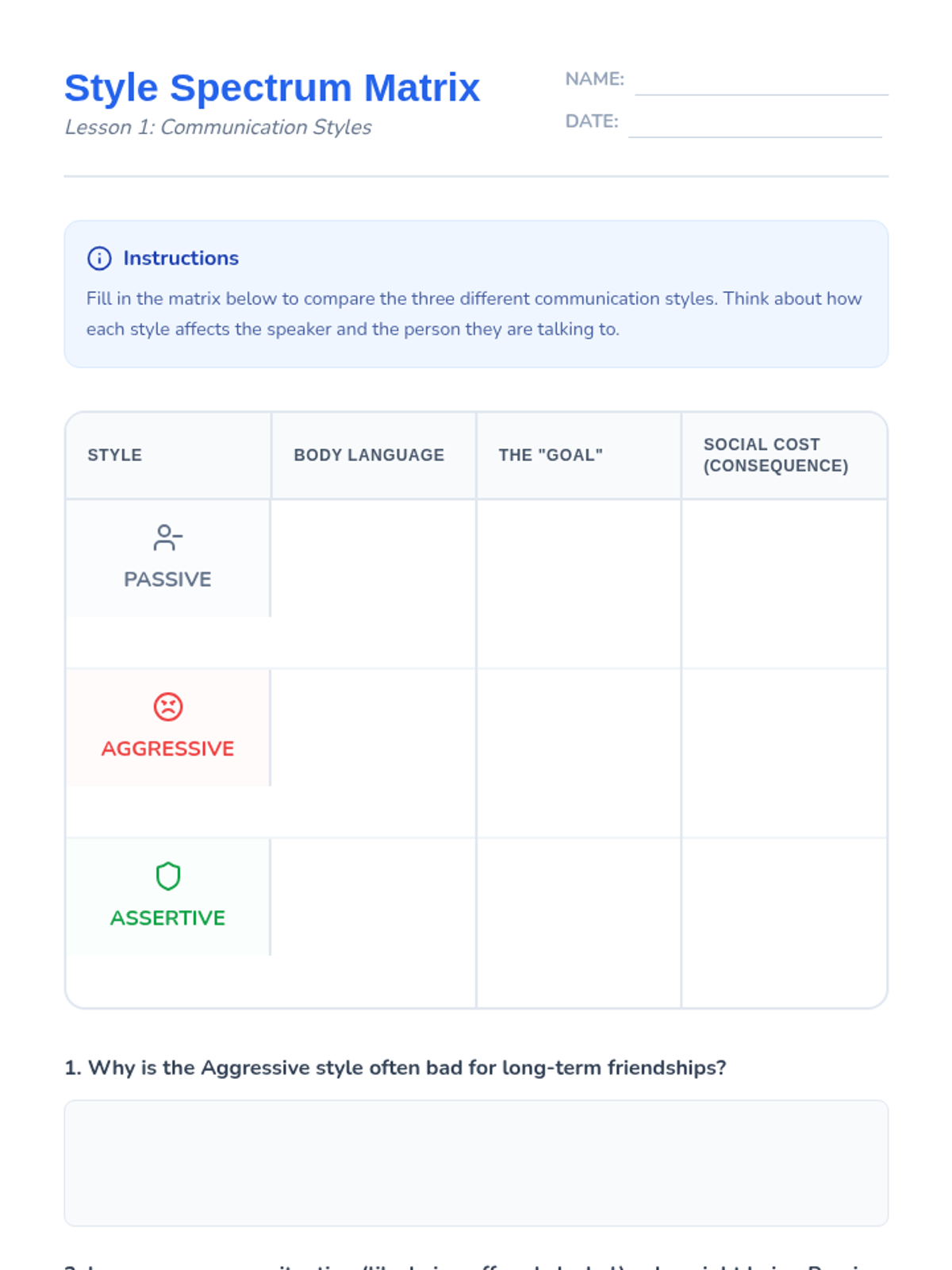Select the Assertive row Social Cost cell
The width and height of the screenshot is (952, 1270).
point(784,922)
